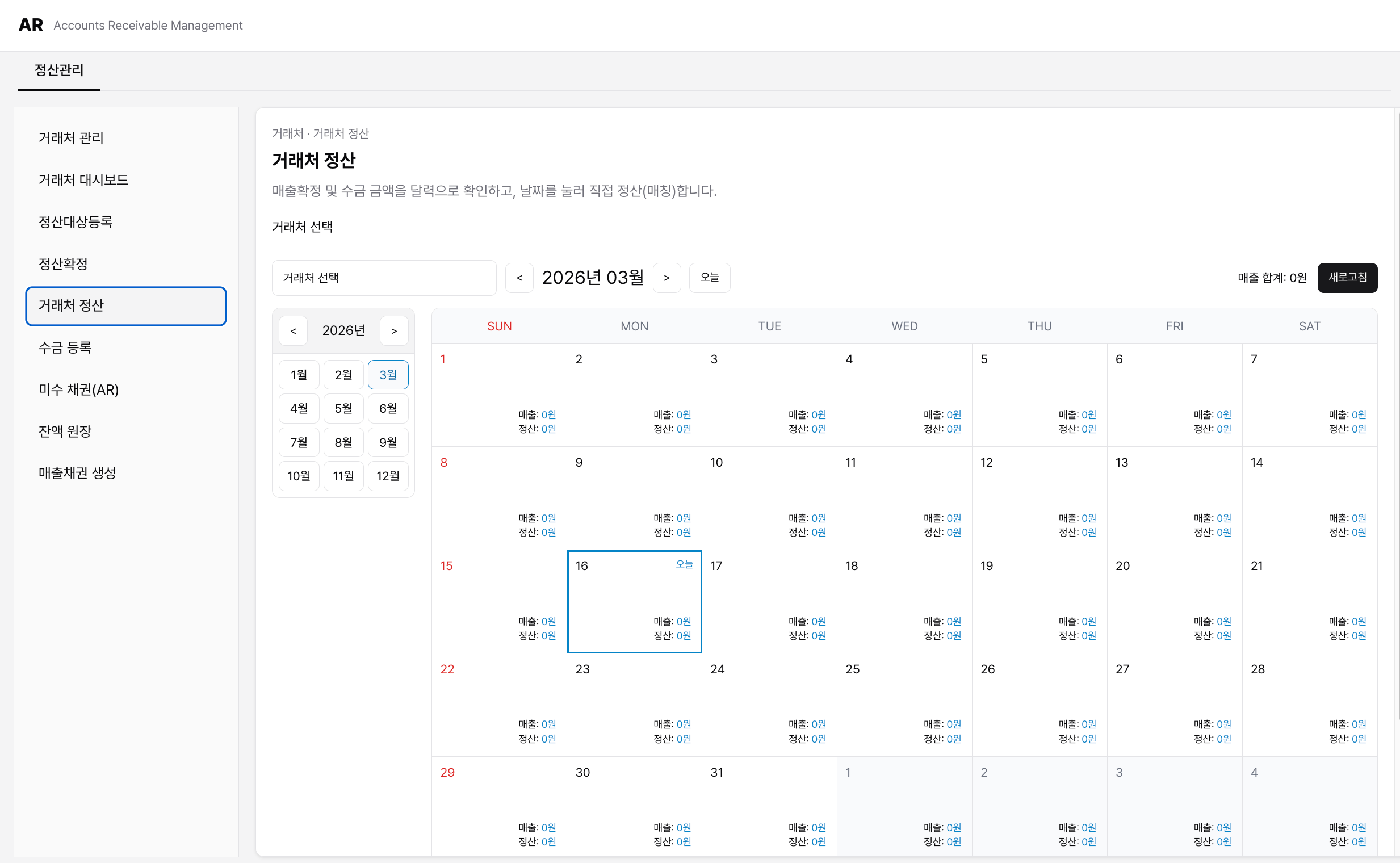Select the 정산관리 tab

pyautogui.click(x=60, y=70)
